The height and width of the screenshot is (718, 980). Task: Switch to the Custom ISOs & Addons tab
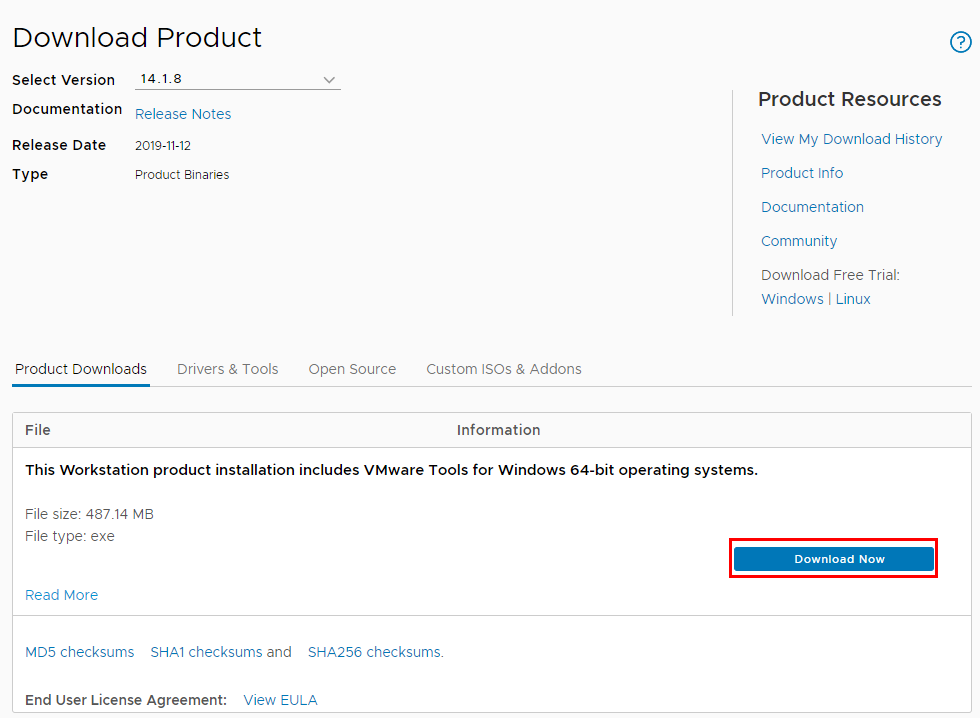pyautogui.click(x=504, y=369)
